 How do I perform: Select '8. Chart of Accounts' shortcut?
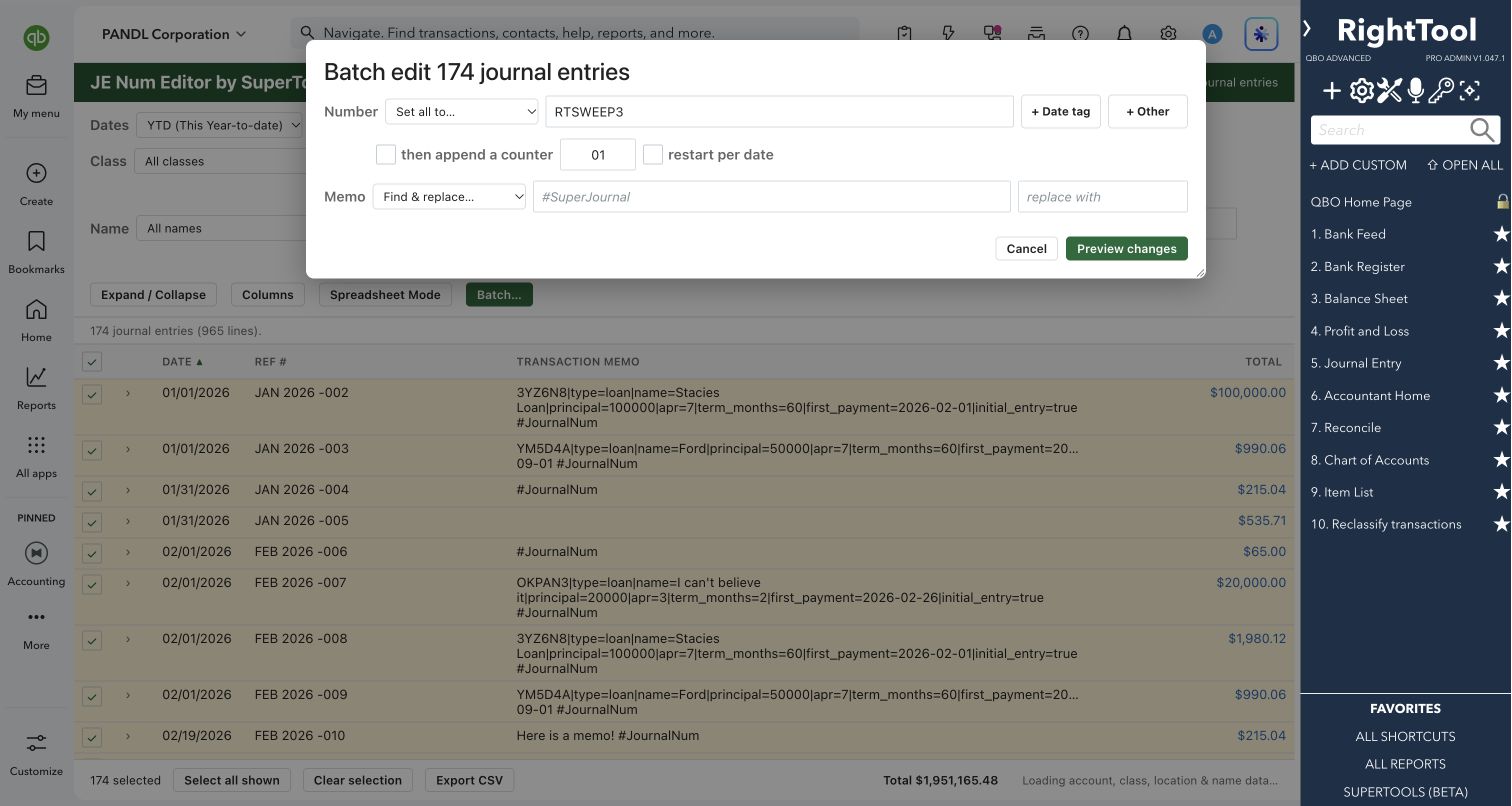click(1370, 460)
